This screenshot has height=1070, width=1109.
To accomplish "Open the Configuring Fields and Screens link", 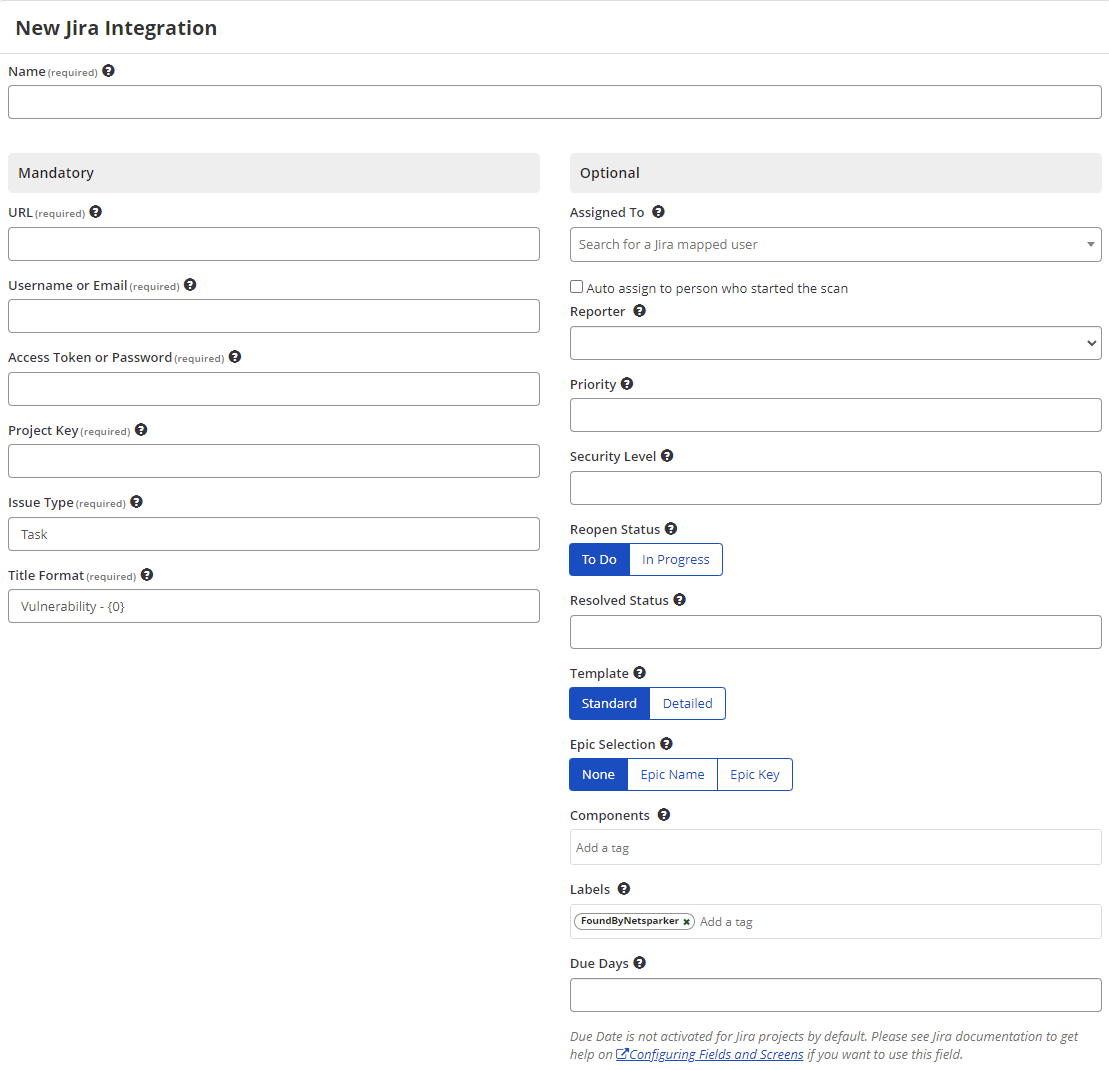I will click(709, 1054).
